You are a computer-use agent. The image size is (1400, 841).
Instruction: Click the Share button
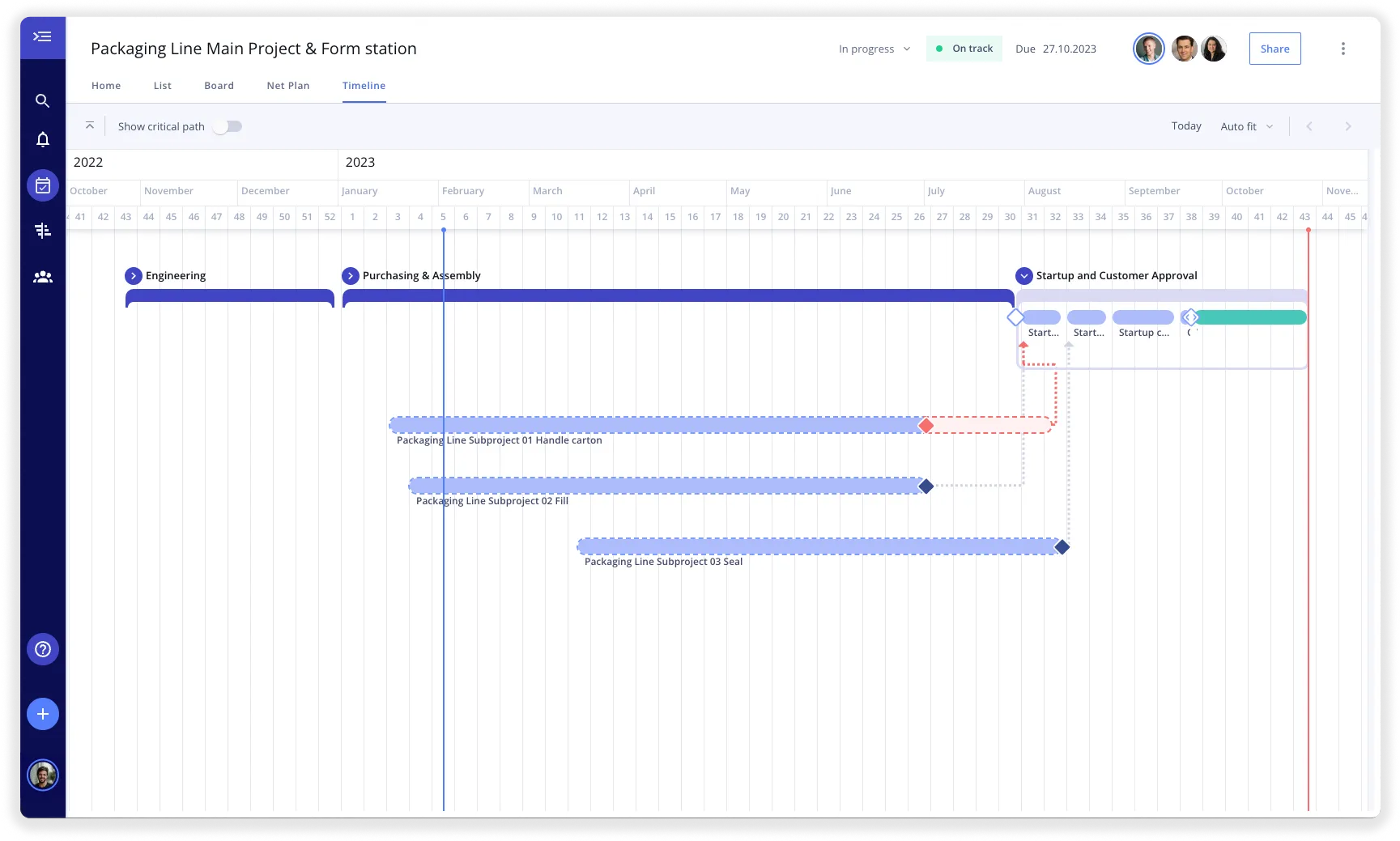pyautogui.click(x=1274, y=49)
